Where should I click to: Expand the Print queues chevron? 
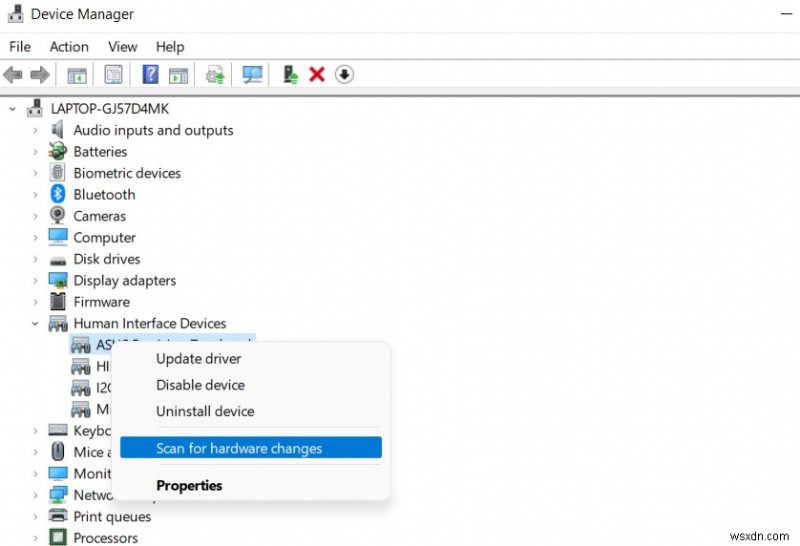[35, 516]
